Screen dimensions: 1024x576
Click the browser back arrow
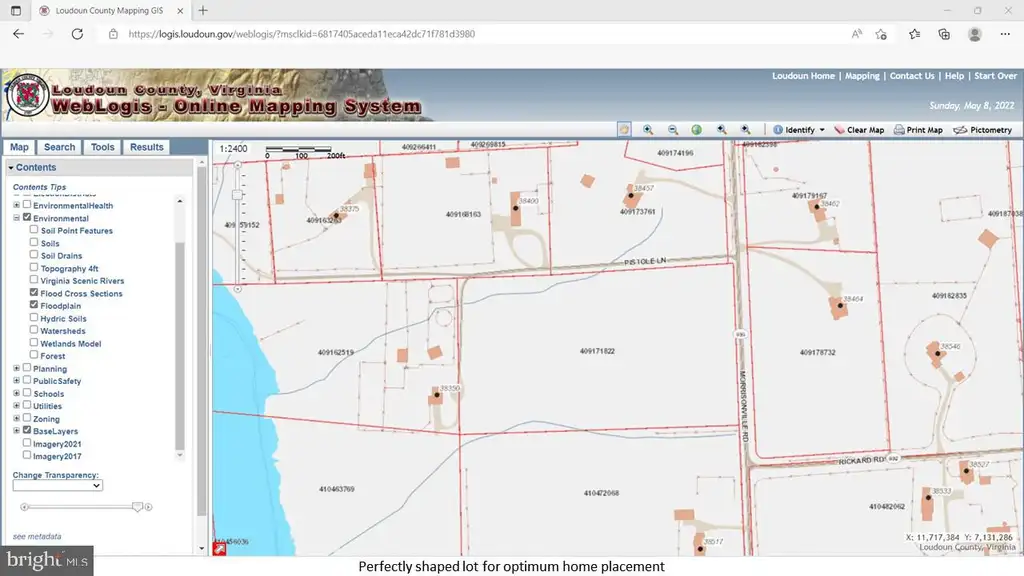pos(18,34)
